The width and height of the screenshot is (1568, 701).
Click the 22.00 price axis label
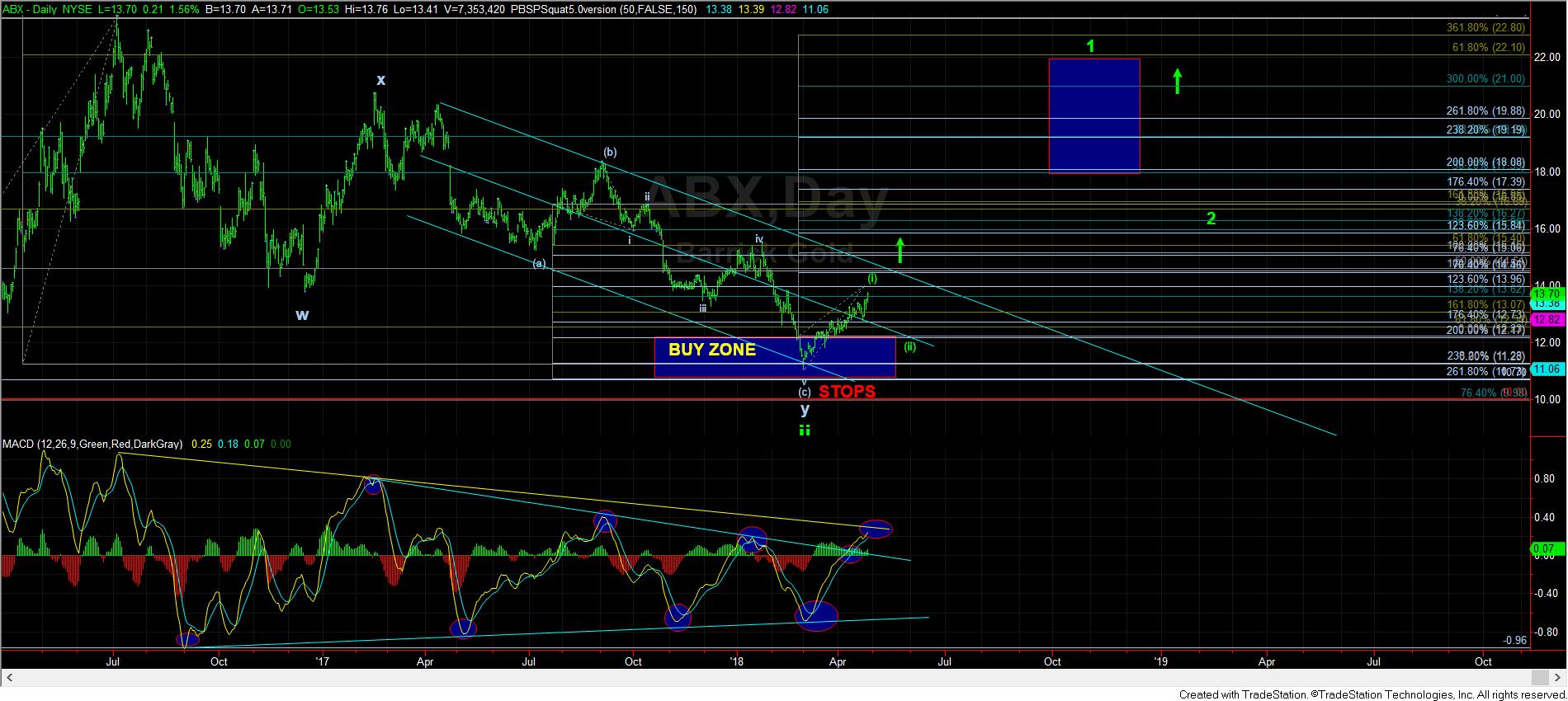(x=1547, y=57)
